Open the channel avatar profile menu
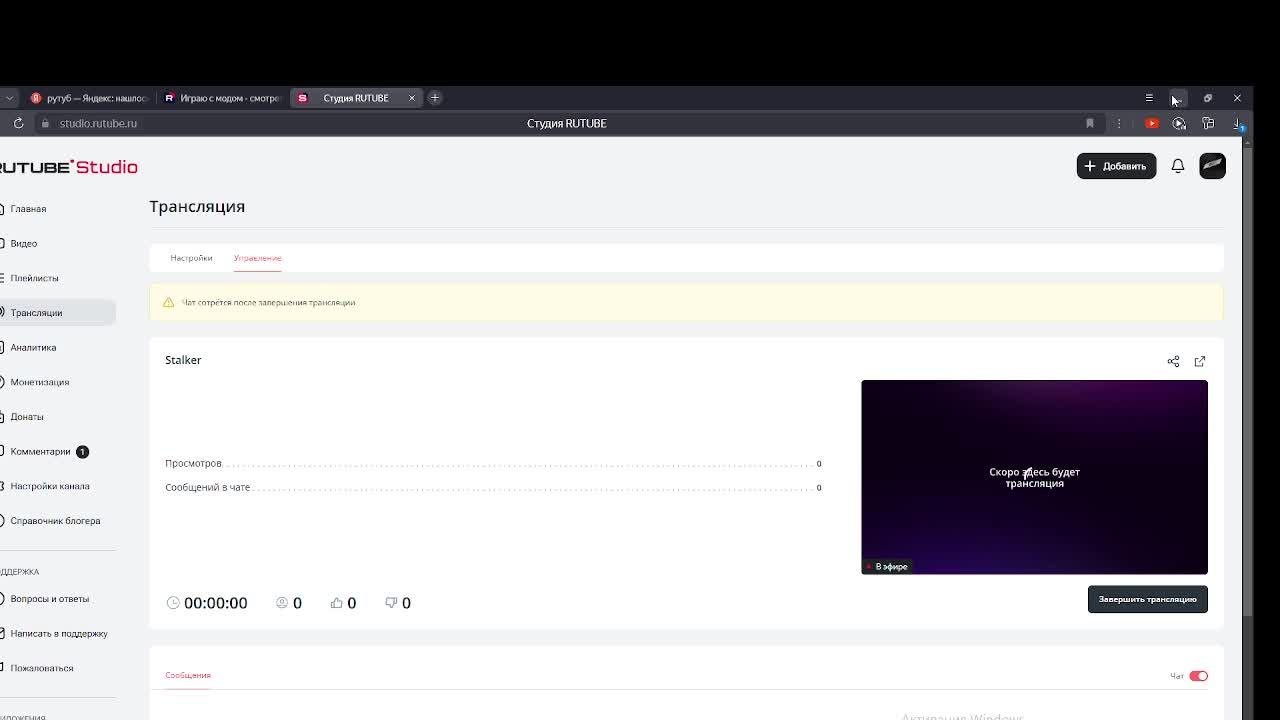 tap(1212, 166)
